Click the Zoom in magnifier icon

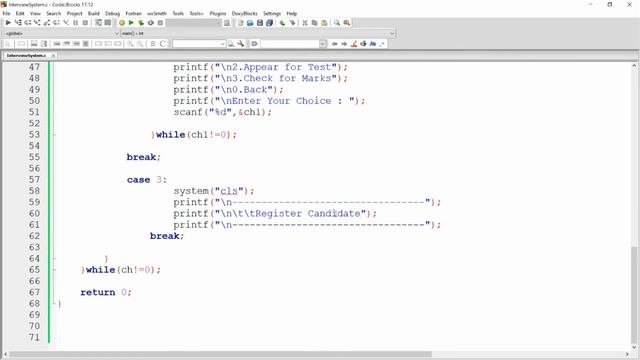click(130, 44)
